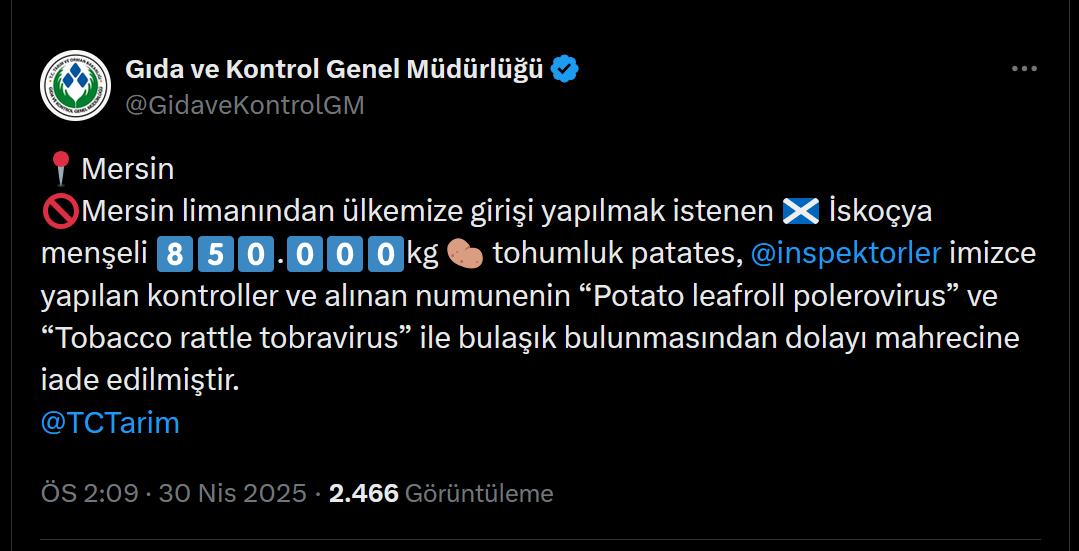The height and width of the screenshot is (551, 1079).
Task: Click the blue verified badge icon
Action: tap(566, 70)
